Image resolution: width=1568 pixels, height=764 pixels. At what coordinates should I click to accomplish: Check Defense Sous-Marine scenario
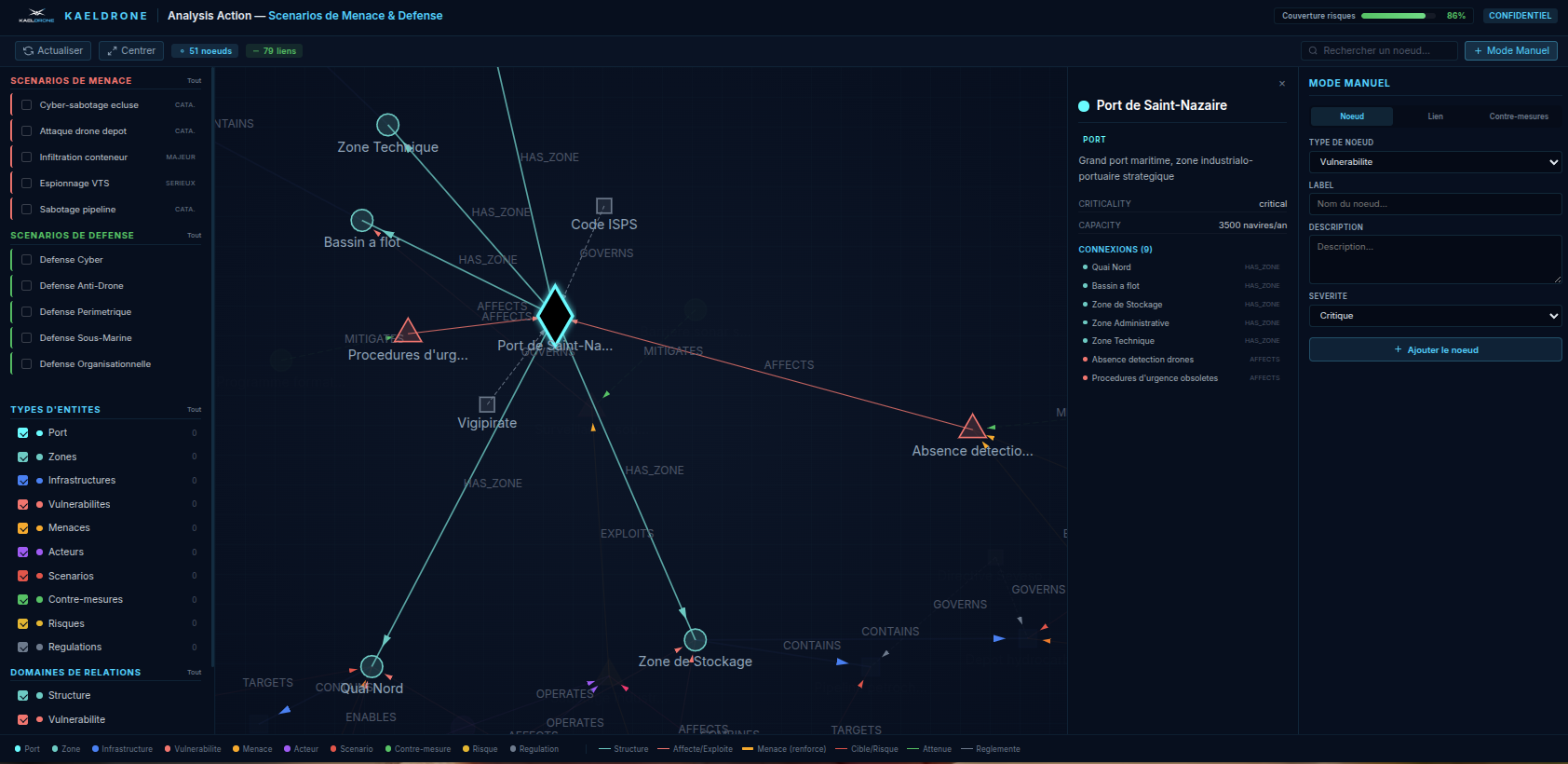coord(27,338)
